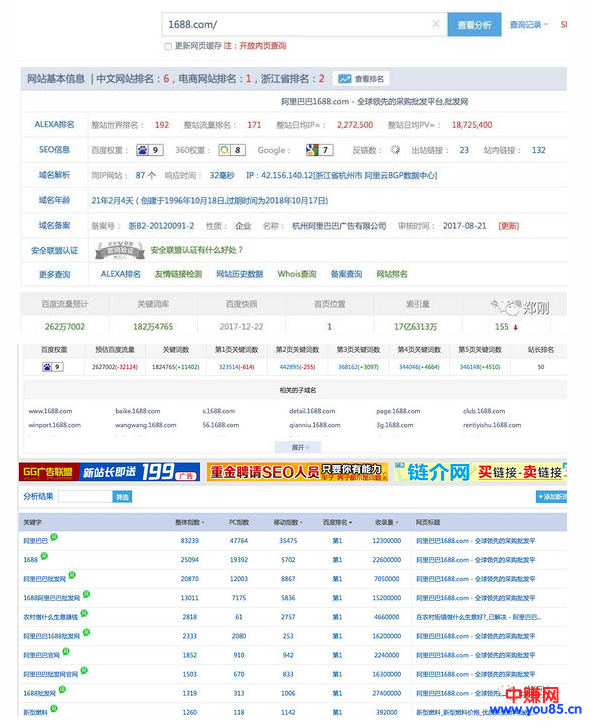Screen dimensions: 590x721
Task: Click the keyword filter input field
Action: (x=85, y=497)
